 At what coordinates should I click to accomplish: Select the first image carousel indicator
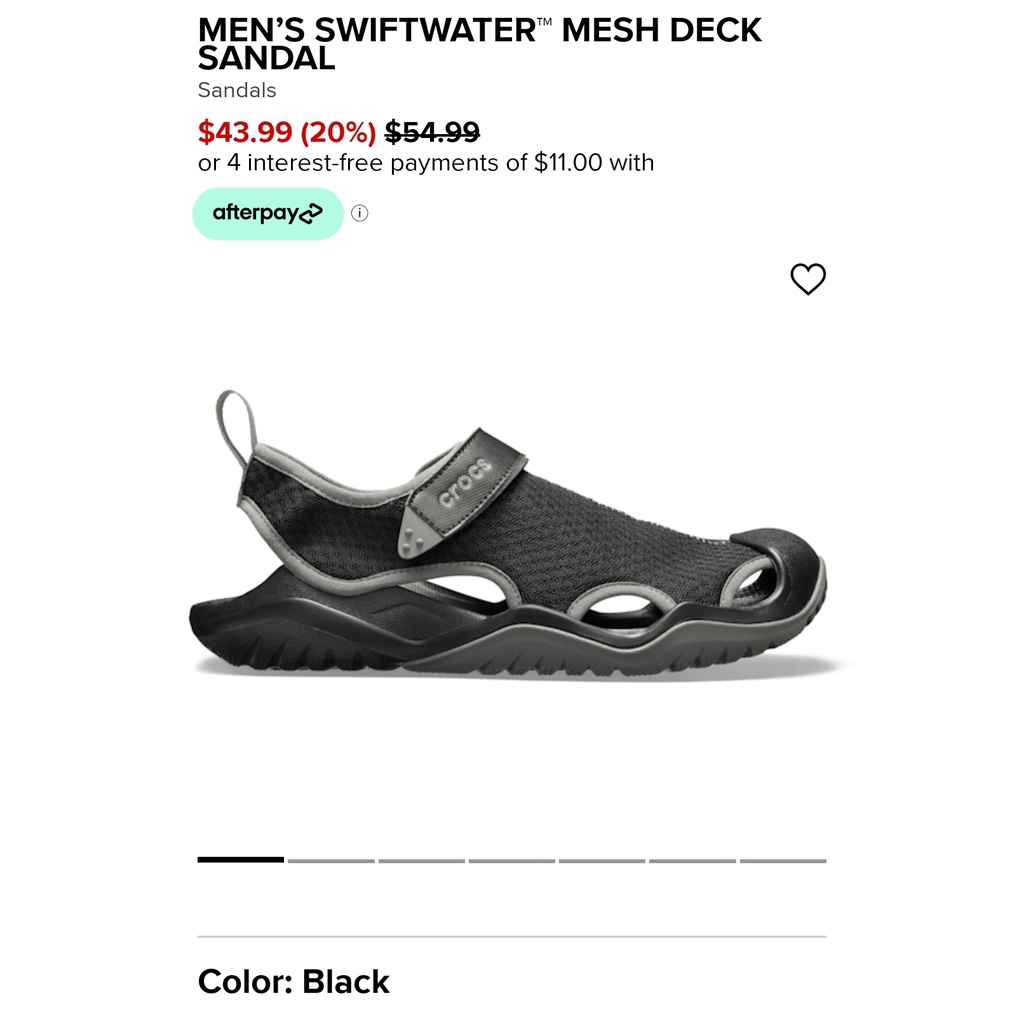[241, 860]
